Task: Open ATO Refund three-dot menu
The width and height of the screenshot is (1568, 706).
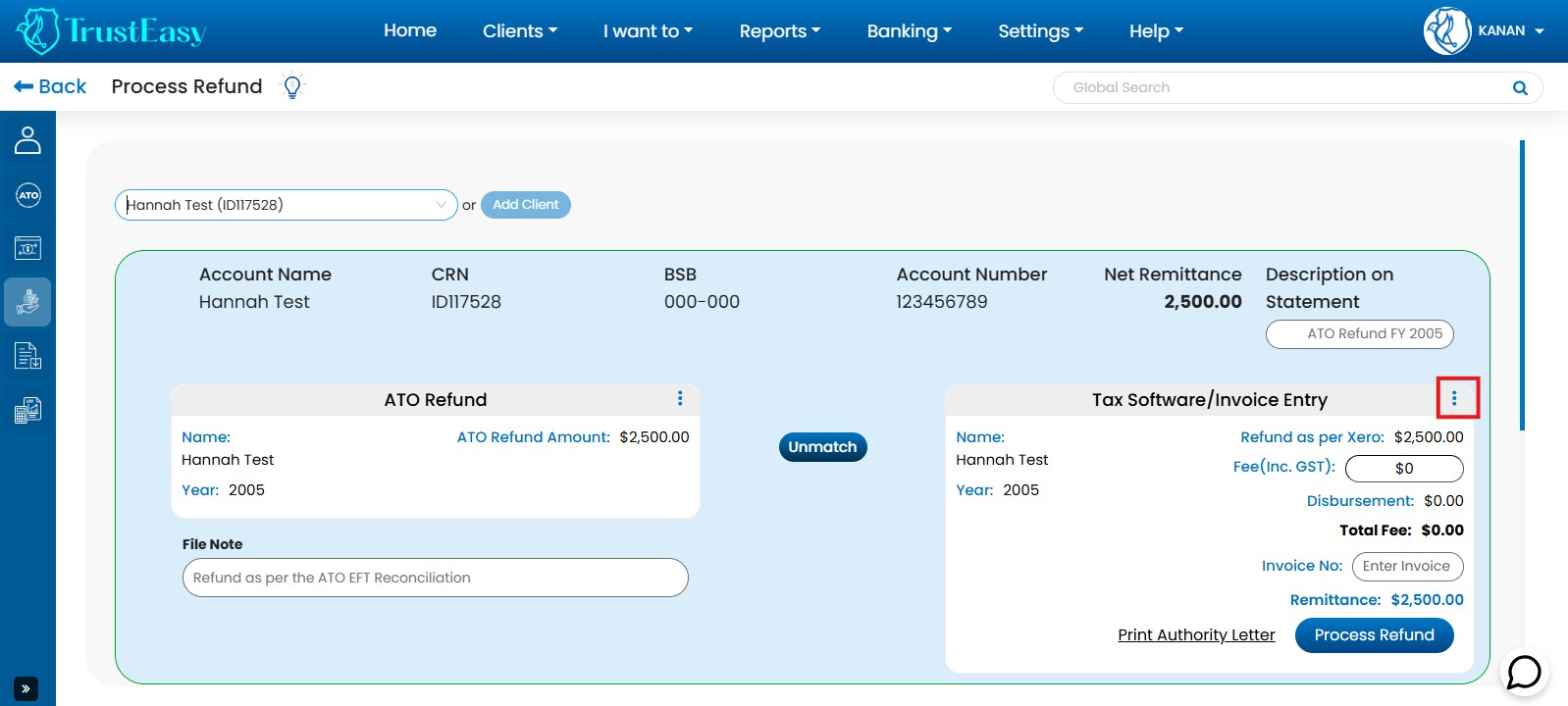Action: click(x=680, y=398)
